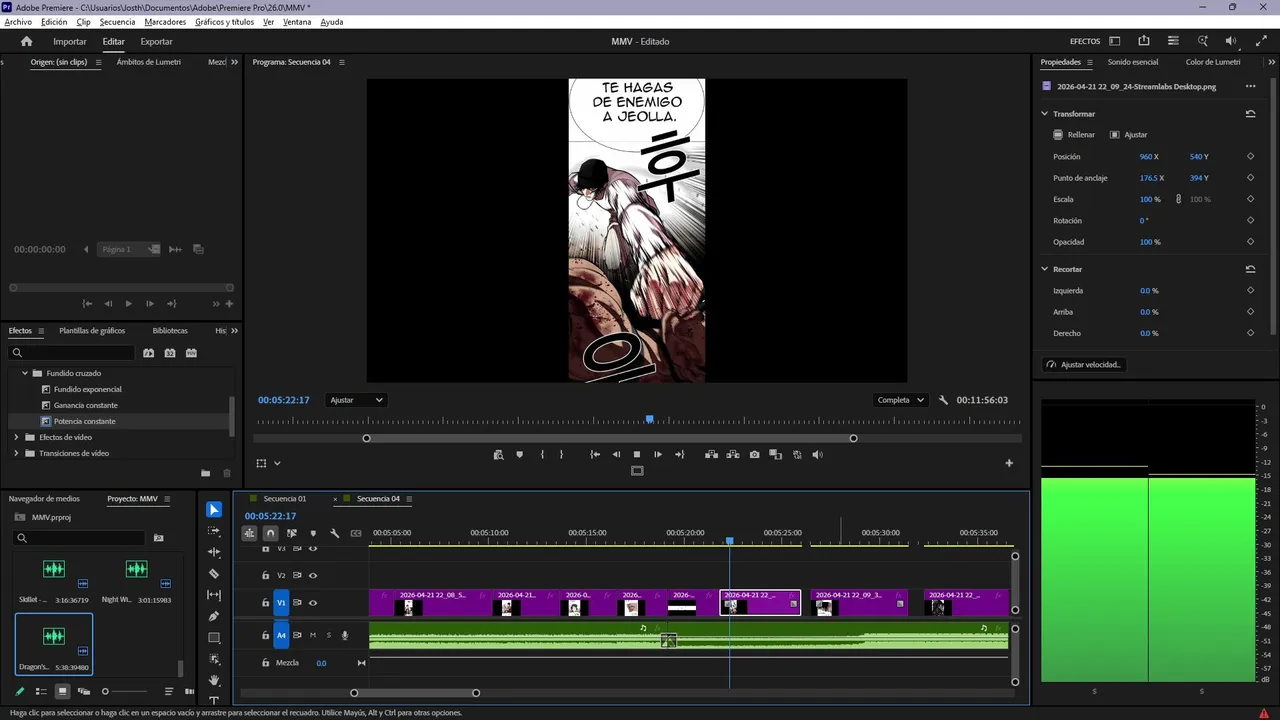The image size is (1280, 720).
Task: Open Program monitor settings wrench
Action: pos(943,400)
